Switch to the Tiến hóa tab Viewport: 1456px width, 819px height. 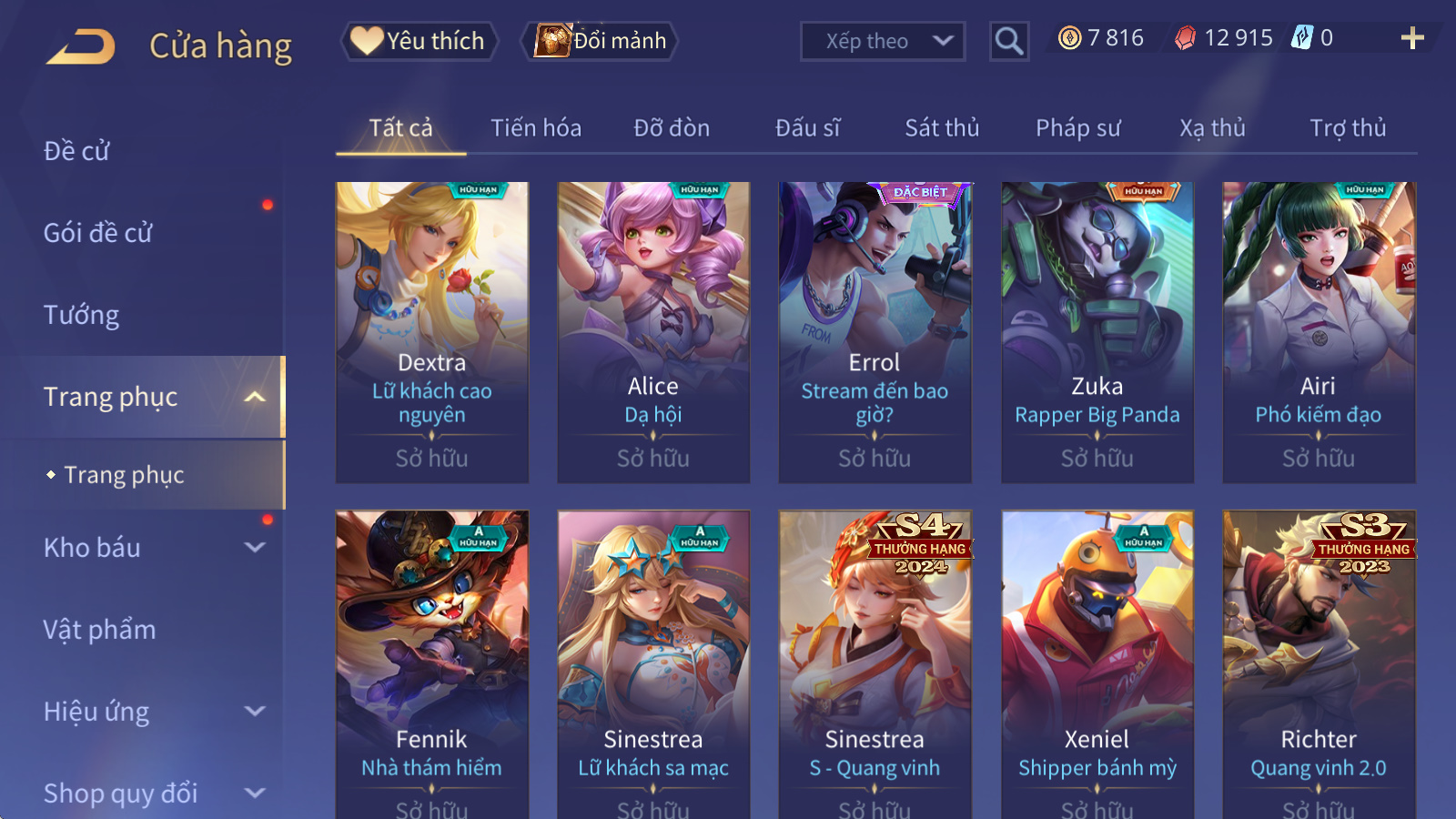click(x=536, y=128)
